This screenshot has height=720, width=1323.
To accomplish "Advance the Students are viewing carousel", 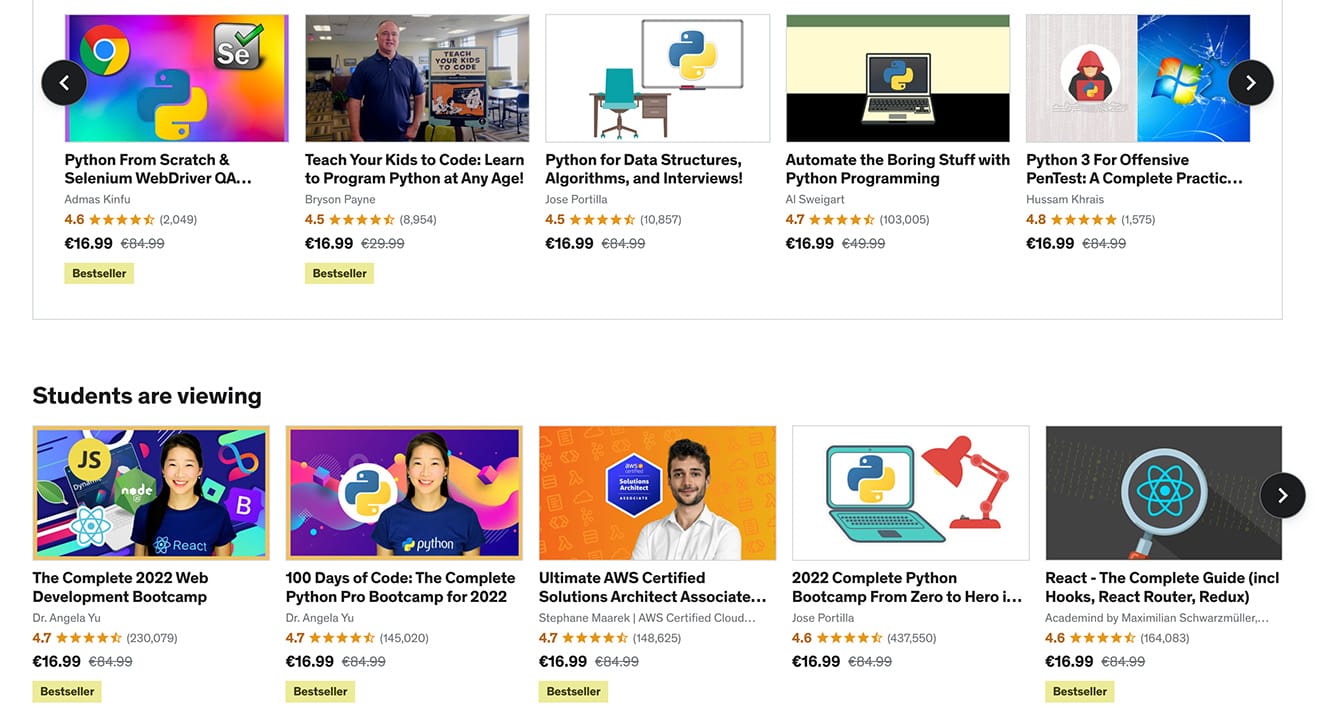I will click(x=1282, y=495).
